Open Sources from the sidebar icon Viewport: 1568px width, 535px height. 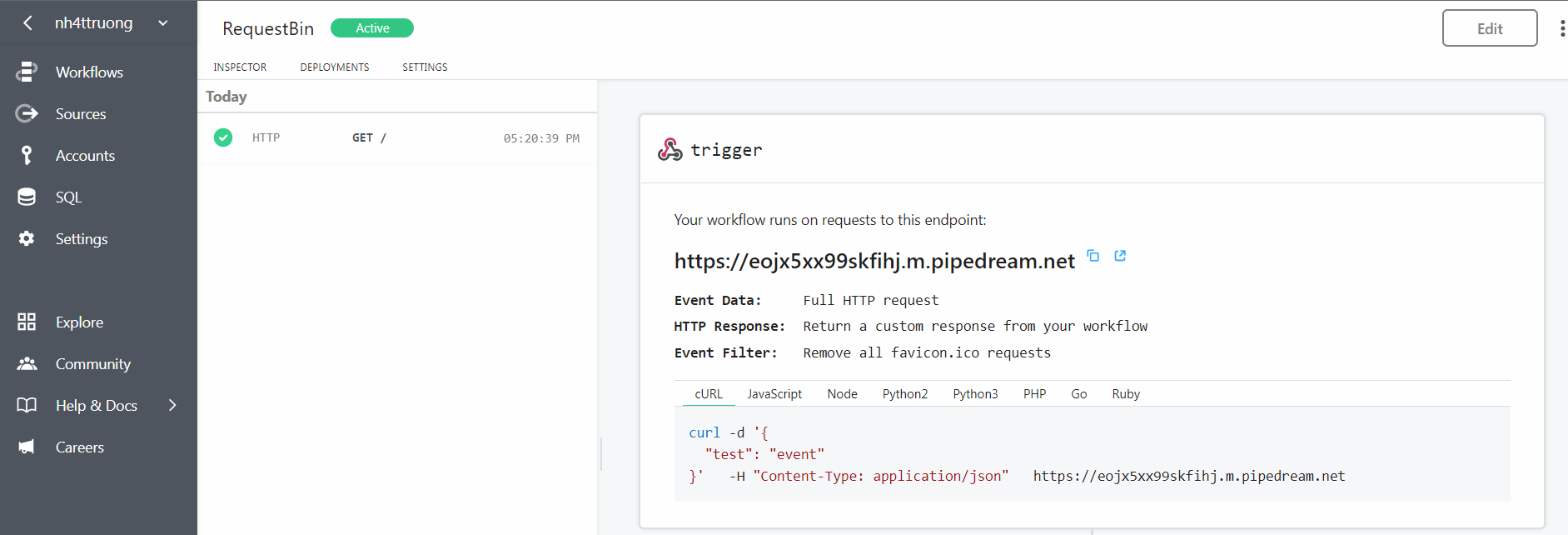pyautogui.click(x=27, y=113)
